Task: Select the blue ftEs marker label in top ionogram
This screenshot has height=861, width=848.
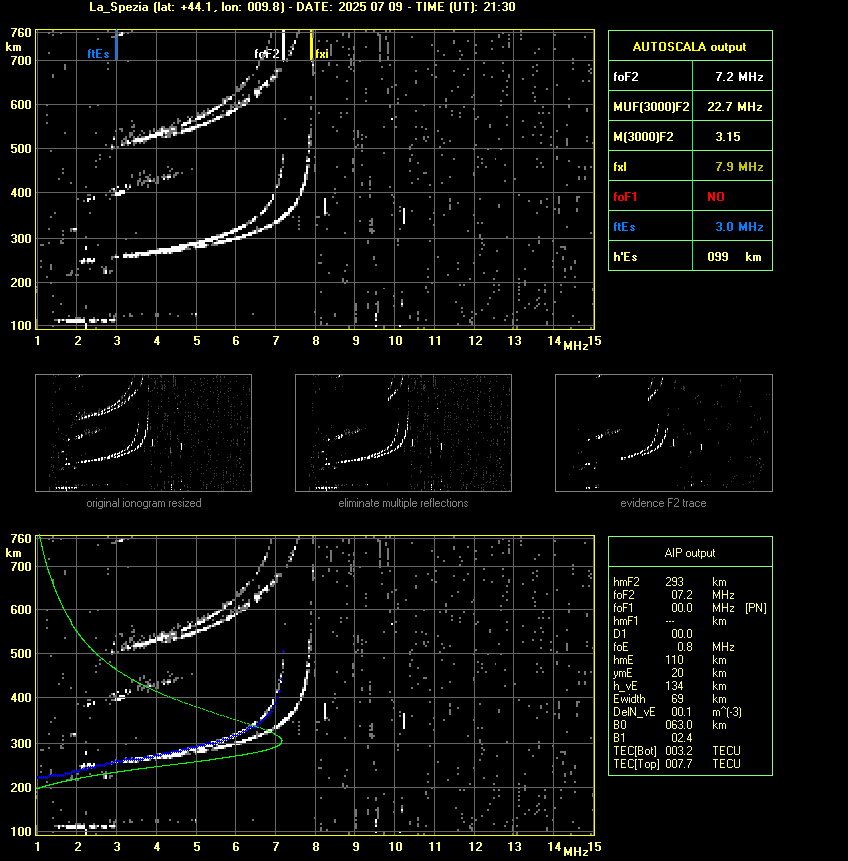Action: 98,54
